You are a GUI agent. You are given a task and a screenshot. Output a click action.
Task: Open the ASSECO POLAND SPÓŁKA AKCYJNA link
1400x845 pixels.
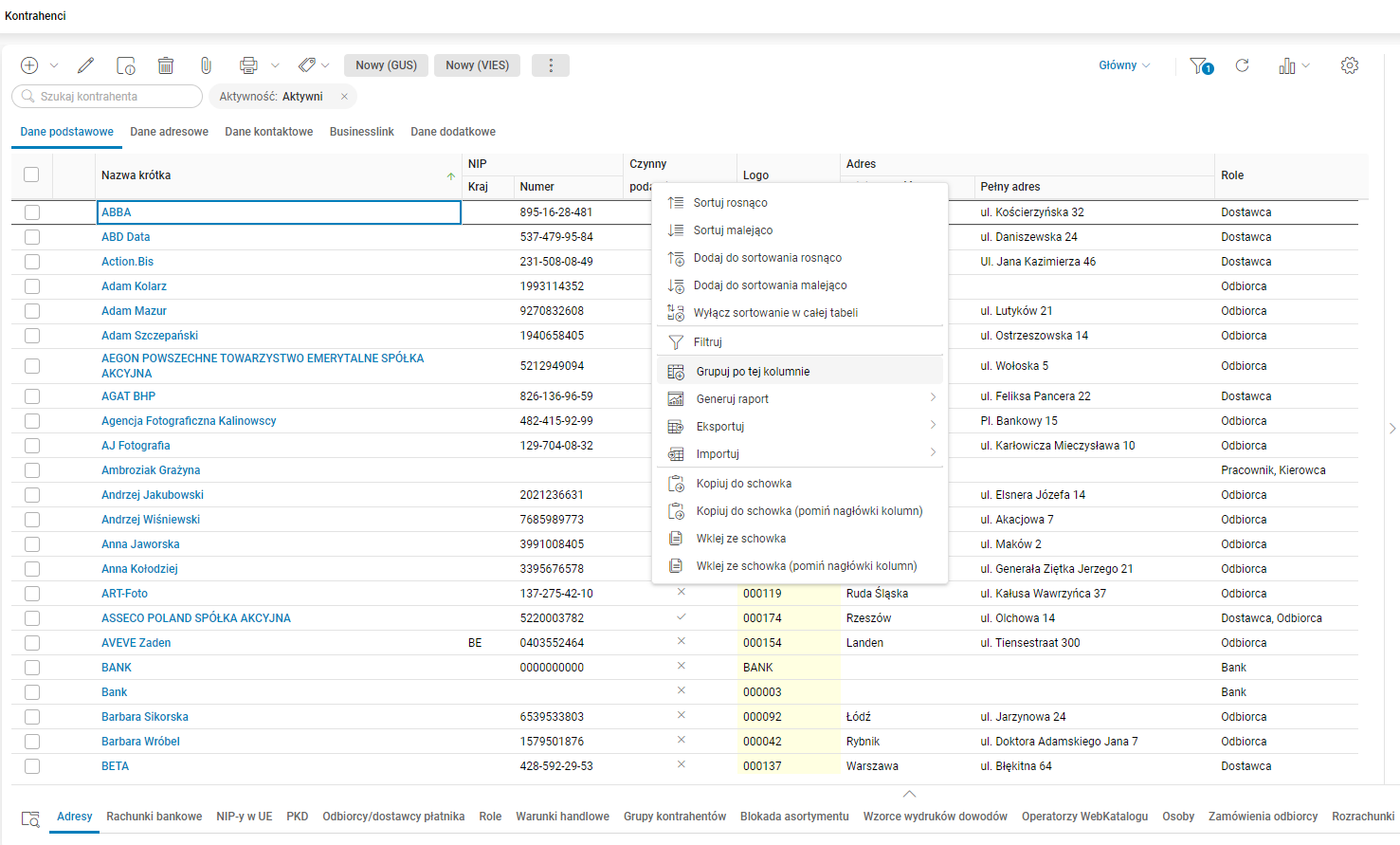click(x=196, y=618)
